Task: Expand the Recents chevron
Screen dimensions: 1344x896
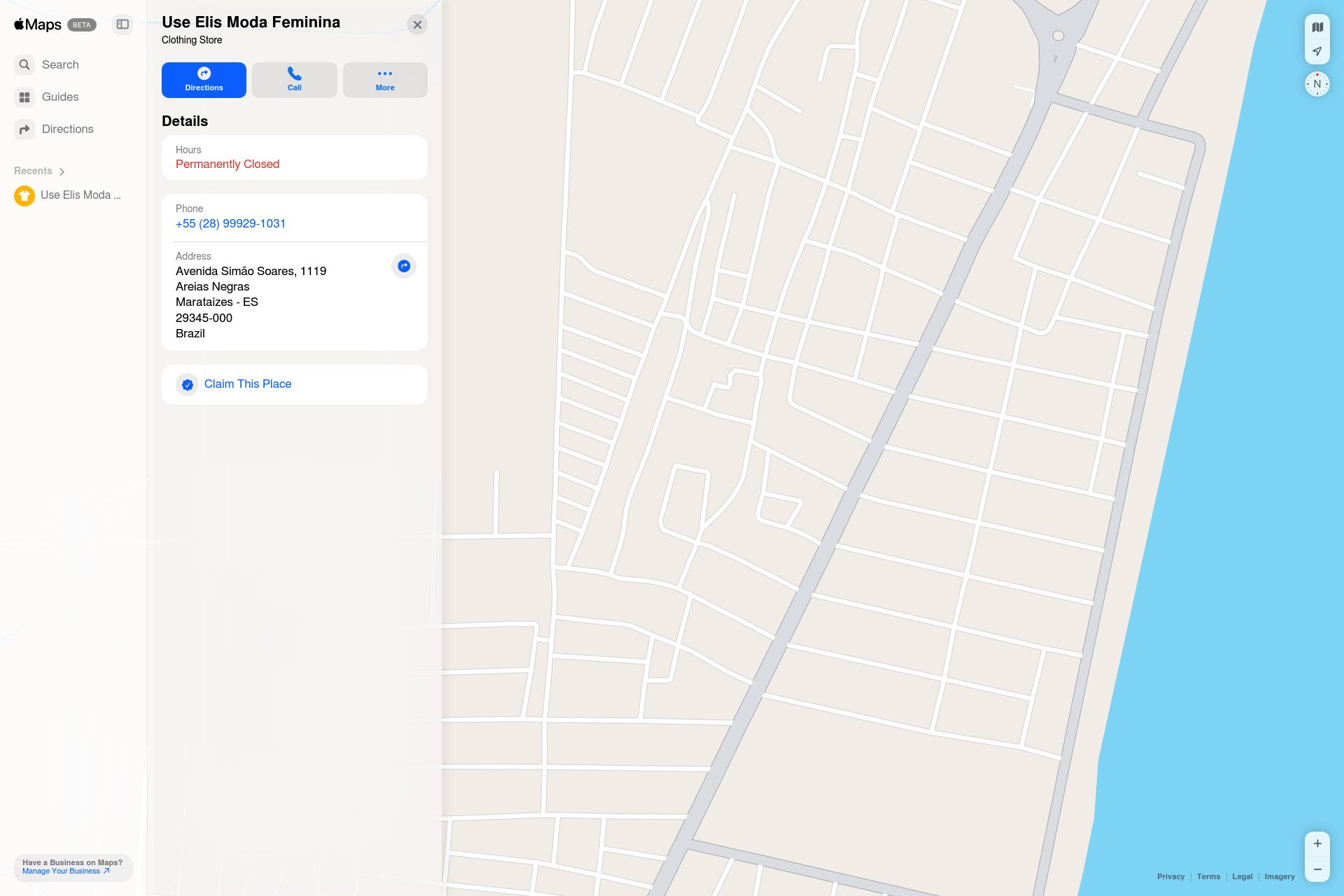Action: tap(62, 171)
